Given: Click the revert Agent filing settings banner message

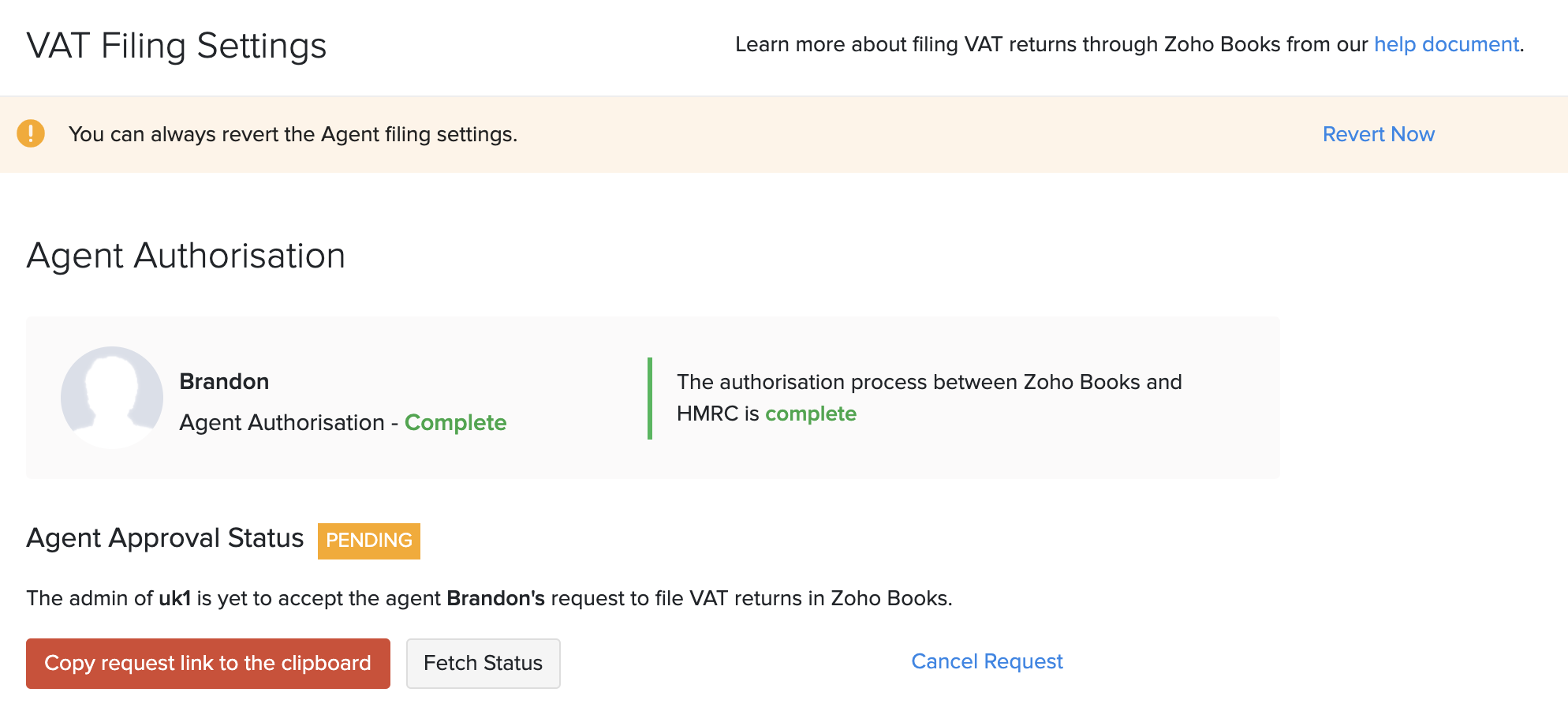Looking at the screenshot, I should click(x=293, y=134).
